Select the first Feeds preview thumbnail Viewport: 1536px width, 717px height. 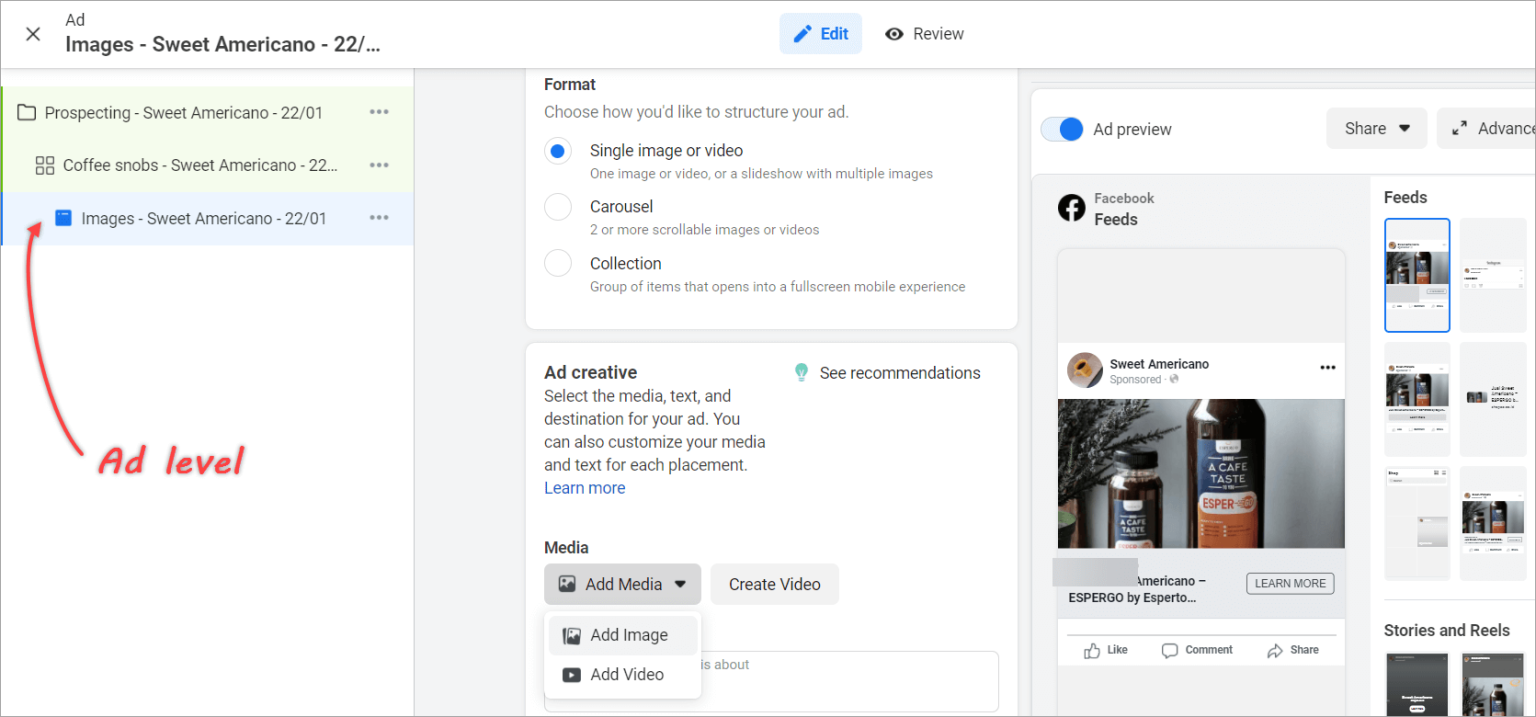pos(1417,275)
